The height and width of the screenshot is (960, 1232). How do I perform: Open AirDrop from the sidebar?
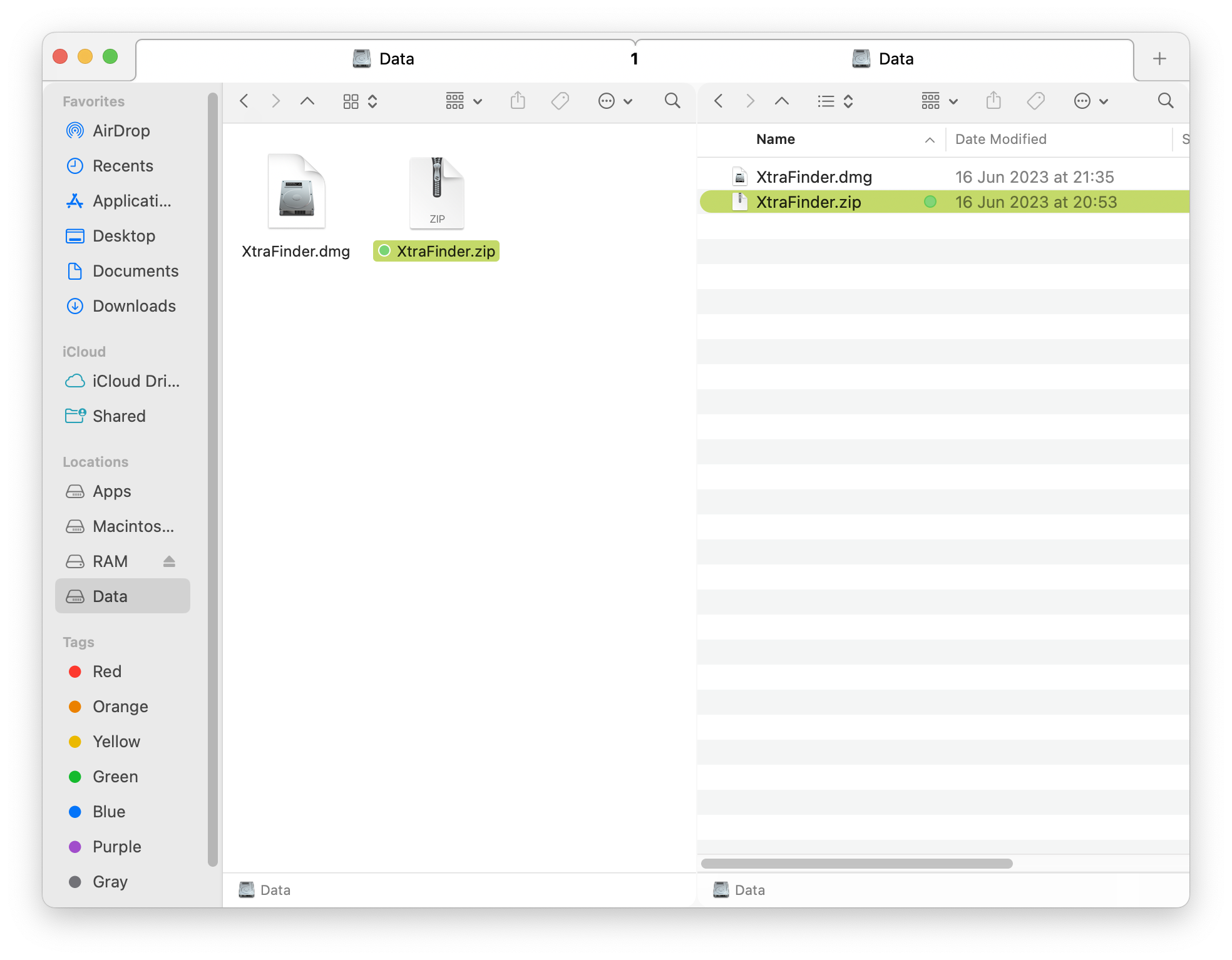121,131
